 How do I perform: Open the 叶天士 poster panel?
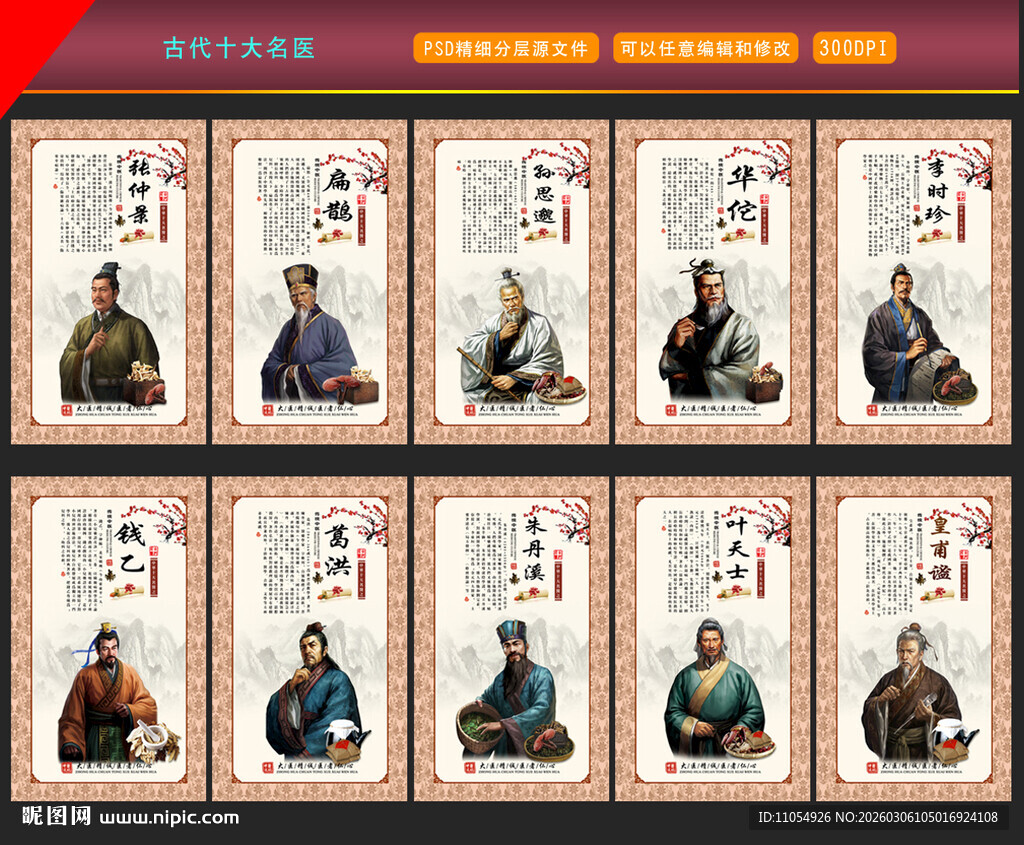(x=712, y=639)
